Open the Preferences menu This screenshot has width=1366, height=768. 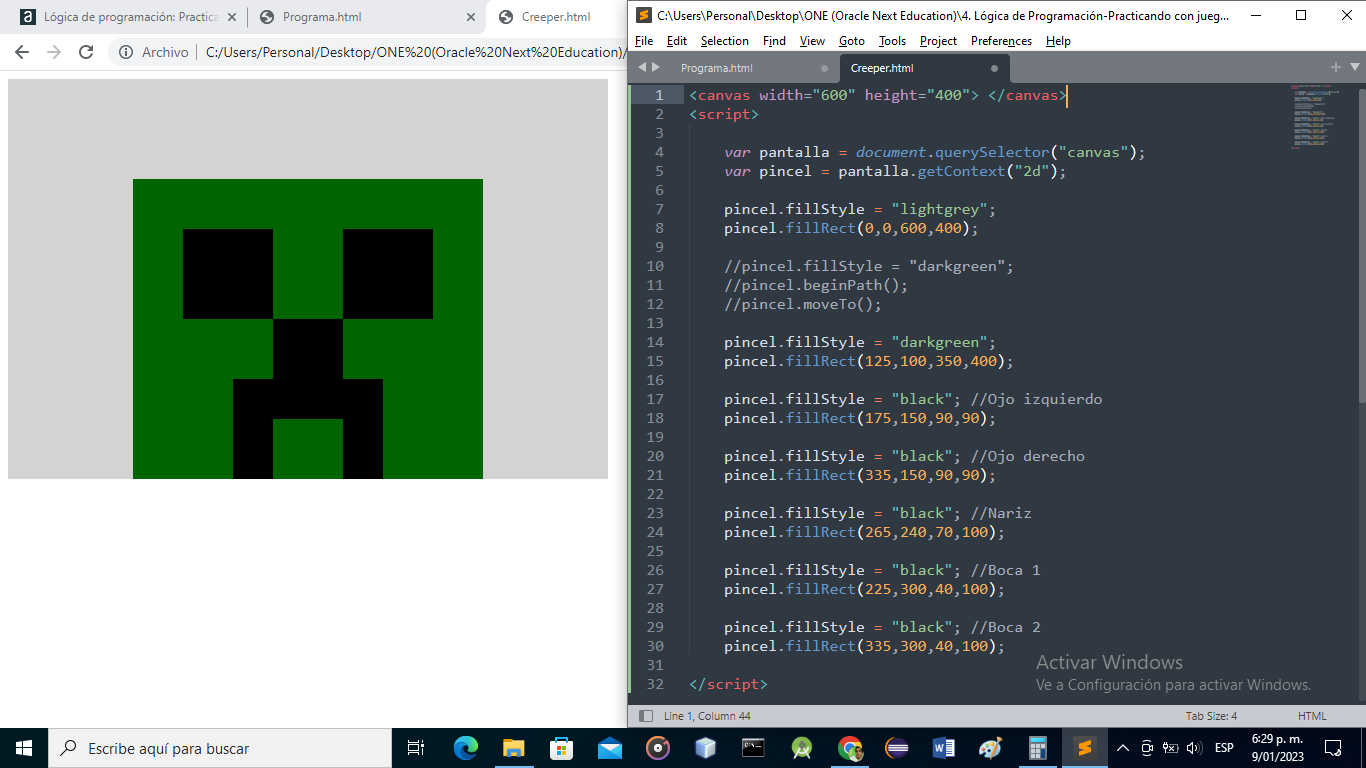pyautogui.click(x=1001, y=41)
